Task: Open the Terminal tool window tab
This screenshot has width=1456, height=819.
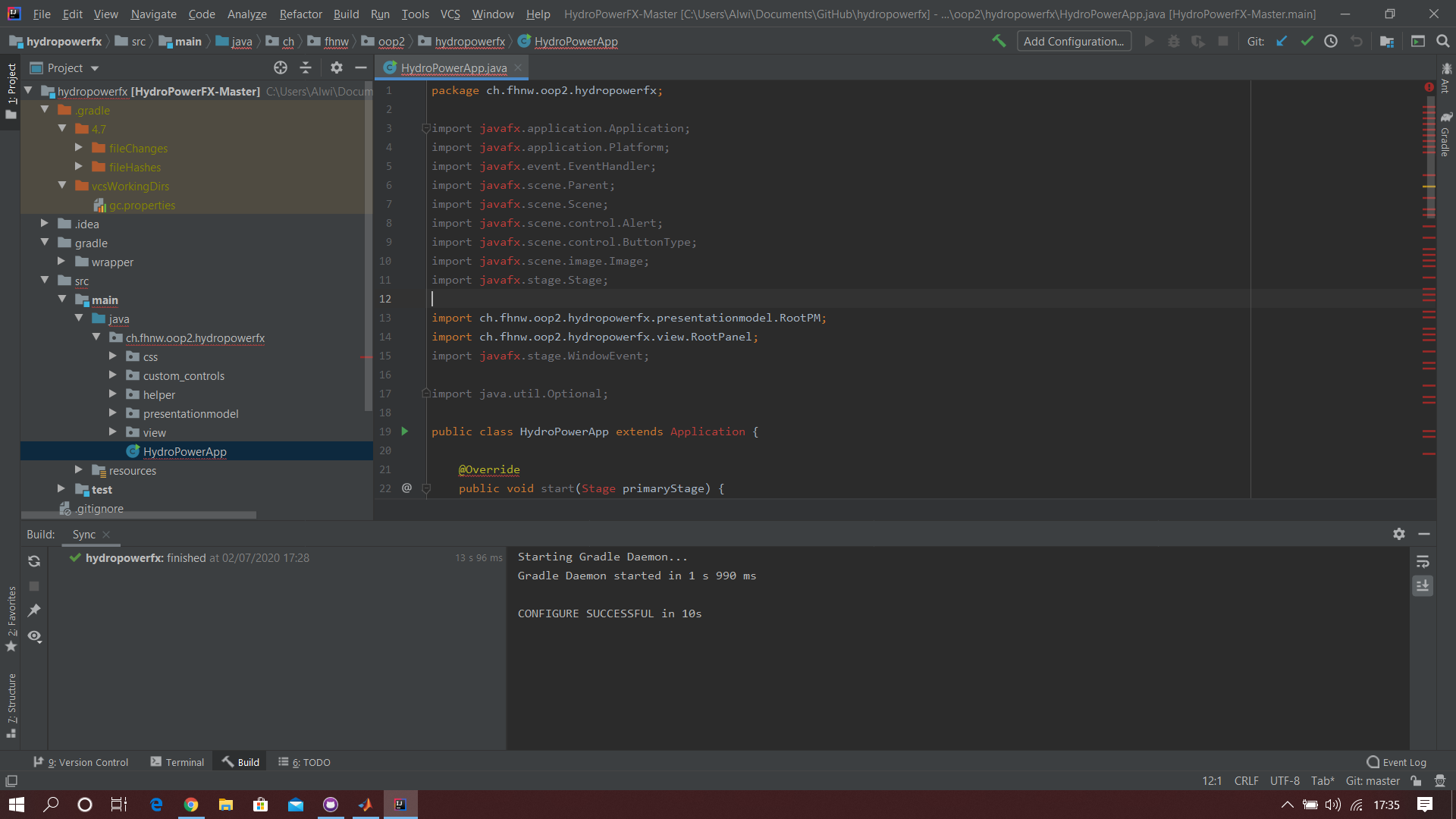Action: click(177, 762)
